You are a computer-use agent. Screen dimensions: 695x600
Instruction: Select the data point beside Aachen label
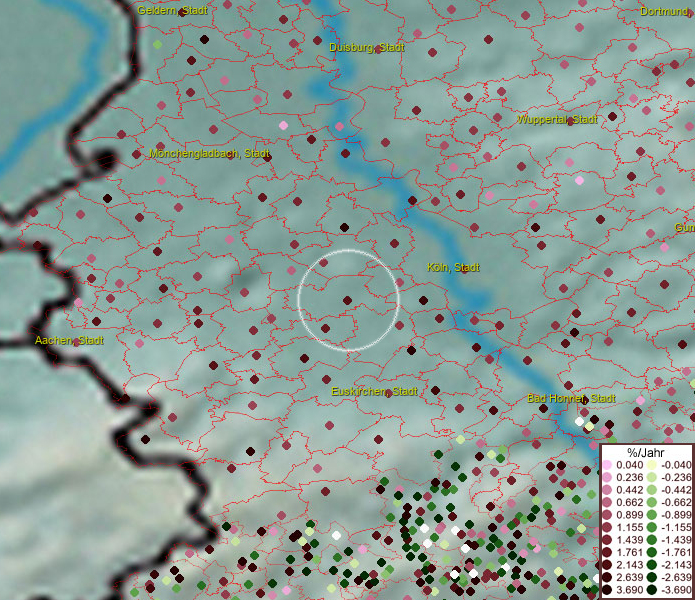[x=77, y=342]
